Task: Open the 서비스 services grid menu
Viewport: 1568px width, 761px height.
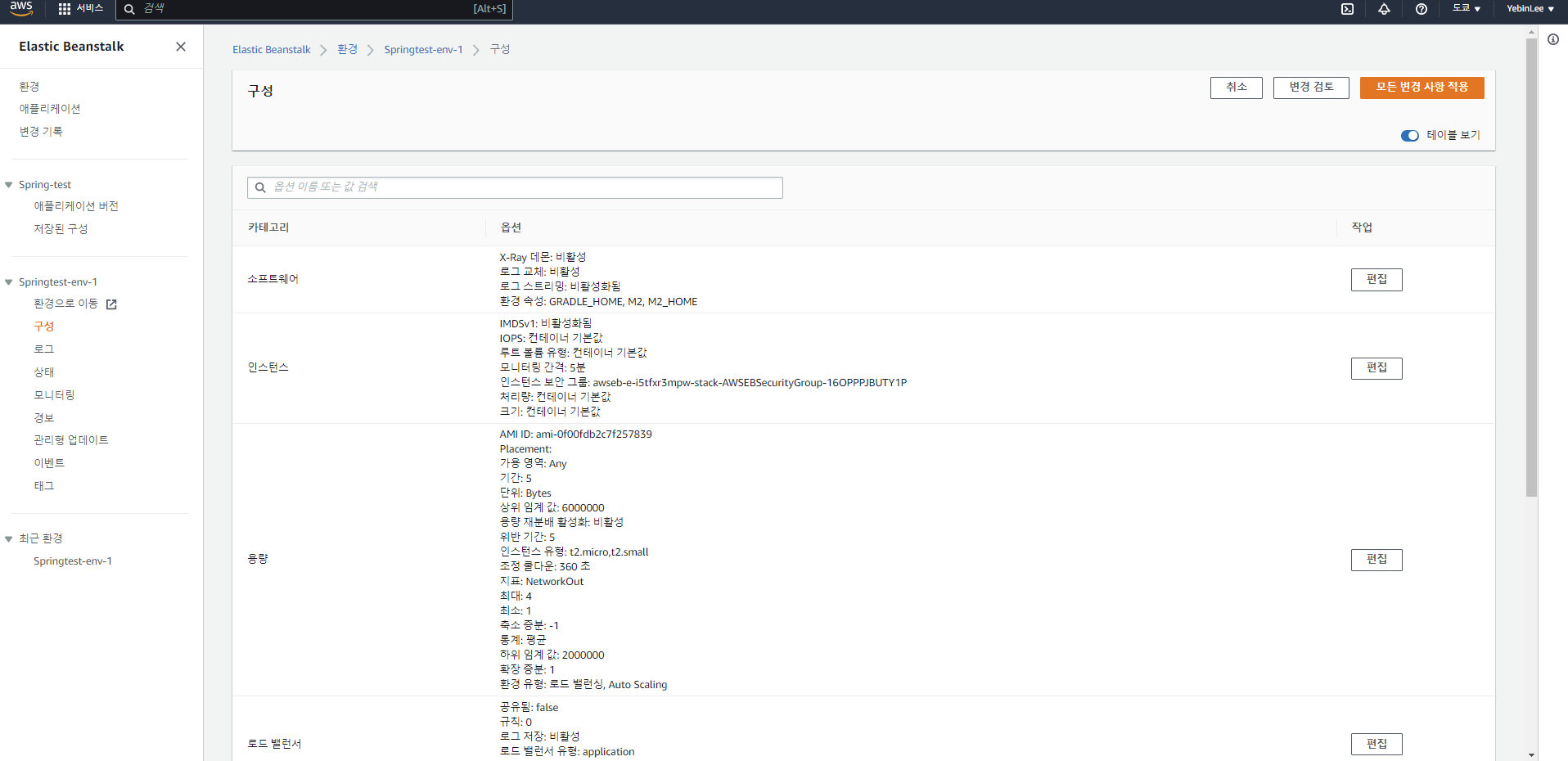Action: click(x=81, y=8)
